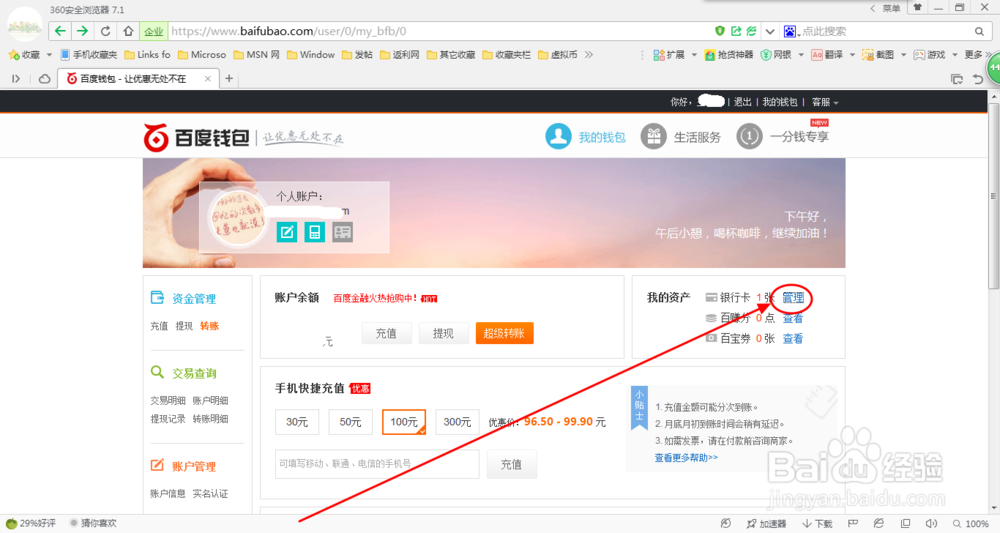Image resolution: width=1000 pixels, height=533 pixels.
Task: Click 查看 link next to 百赚分
Action: coord(793,318)
